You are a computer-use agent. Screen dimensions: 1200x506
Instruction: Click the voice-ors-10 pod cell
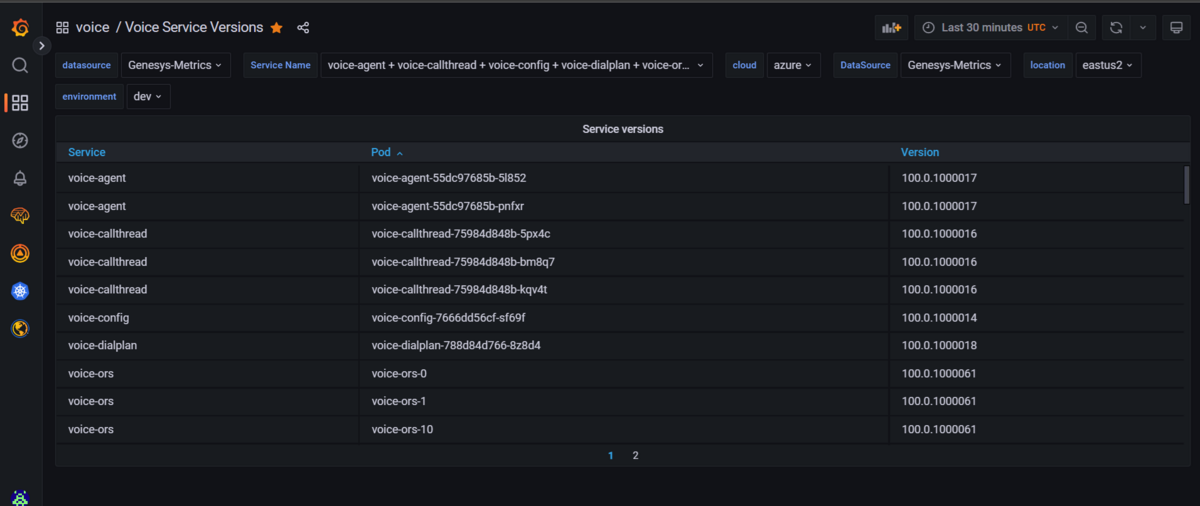pyautogui.click(x=624, y=430)
